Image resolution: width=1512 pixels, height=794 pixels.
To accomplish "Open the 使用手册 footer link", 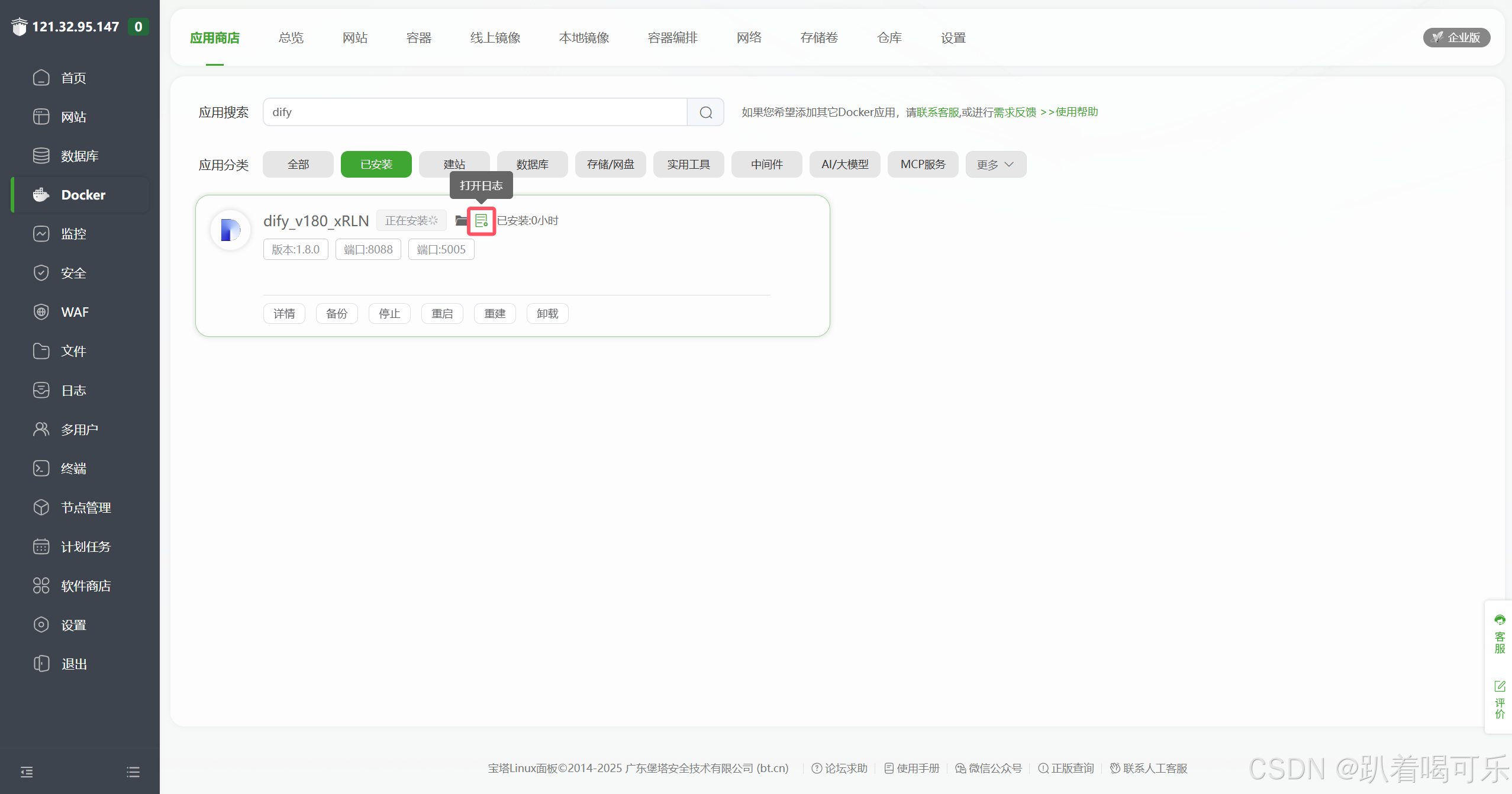I will click(912, 768).
